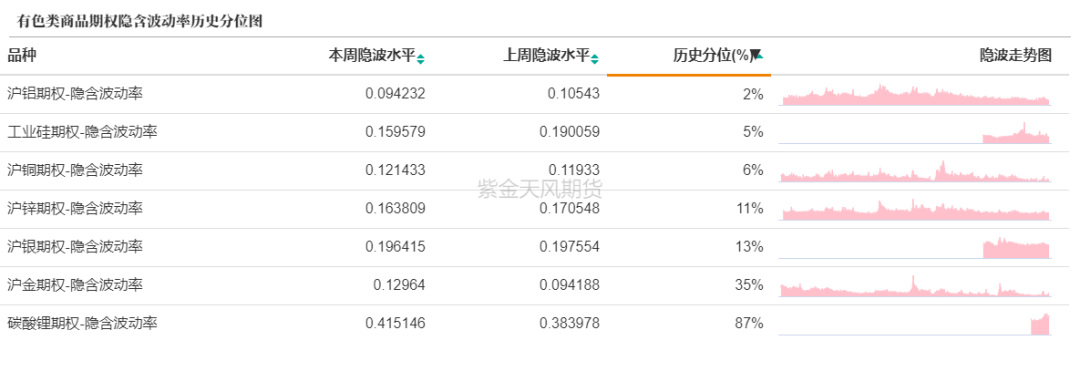Click the 品种 column header
The height and width of the screenshot is (392, 1080).
pos(22,56)
